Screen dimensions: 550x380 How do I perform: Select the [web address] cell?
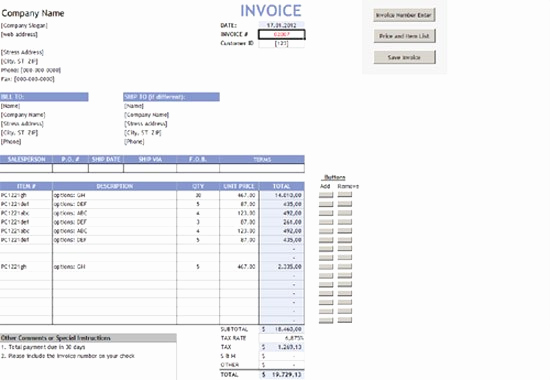pos(19,34)
